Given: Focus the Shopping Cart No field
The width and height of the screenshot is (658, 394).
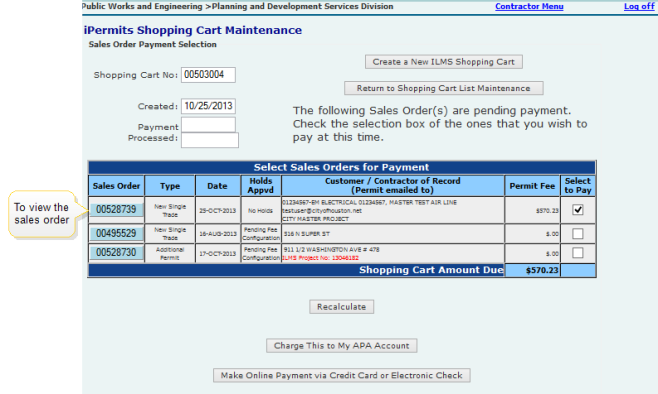Looking at the screenshot, I should [208, 75].
